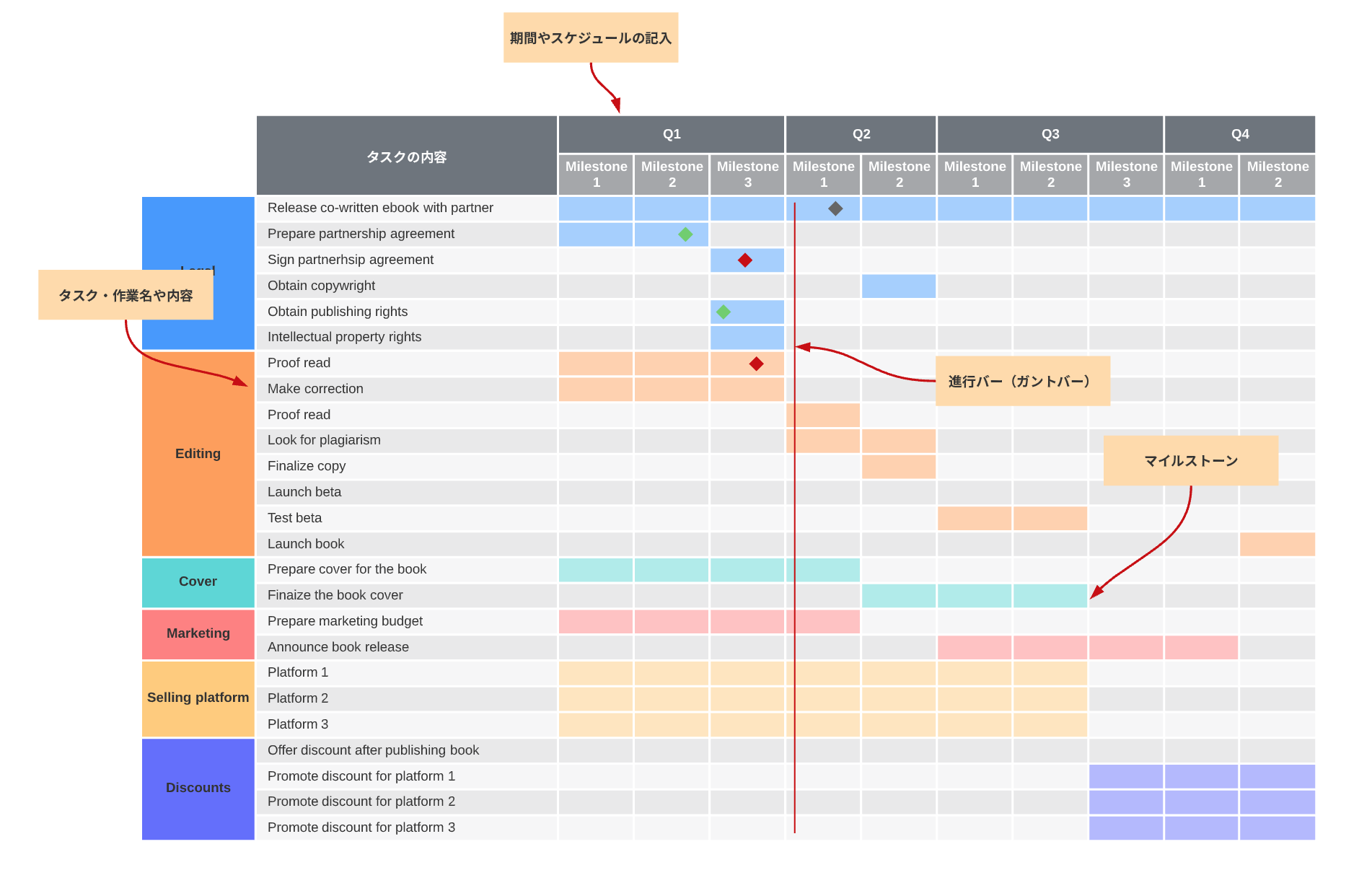Viewport: 1372px width, 883px height.
Task: Click the gray diamond on the ebook release row
Action: pyautogui.click(x=835, y=208)
